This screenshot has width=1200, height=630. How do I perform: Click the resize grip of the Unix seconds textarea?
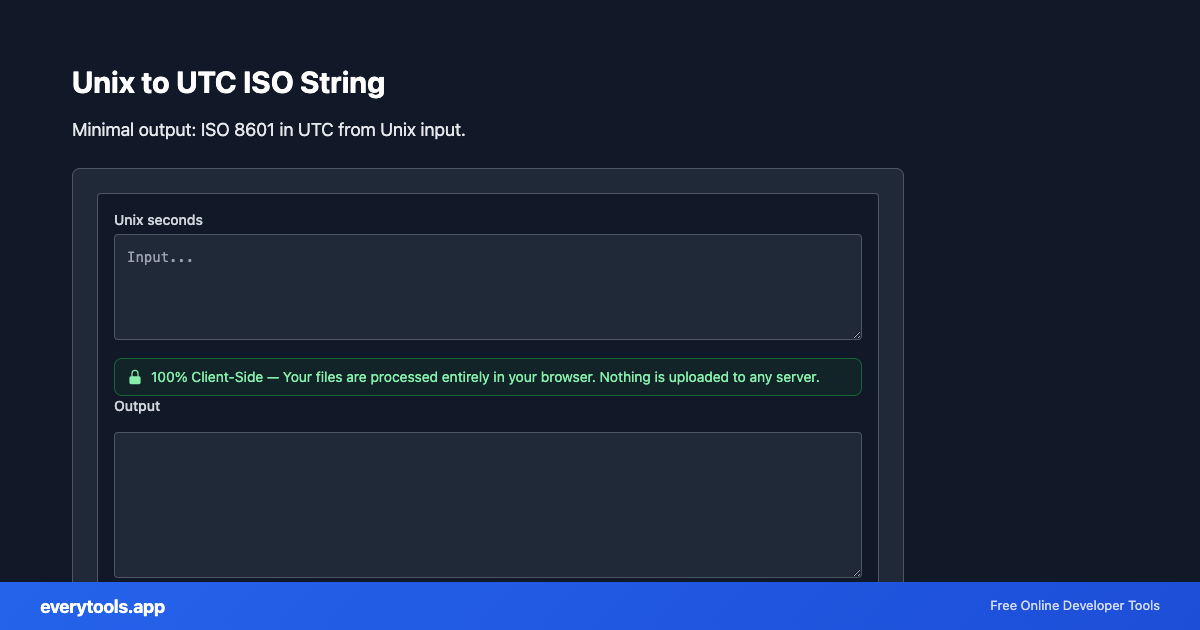point(857,334)
